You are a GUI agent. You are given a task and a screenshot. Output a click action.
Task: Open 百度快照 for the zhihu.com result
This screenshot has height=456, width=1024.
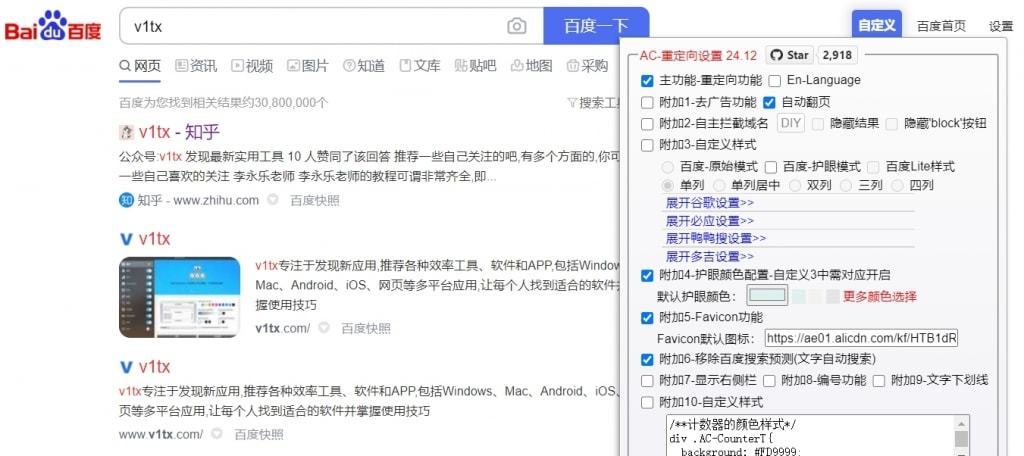[x=315, y=201]
